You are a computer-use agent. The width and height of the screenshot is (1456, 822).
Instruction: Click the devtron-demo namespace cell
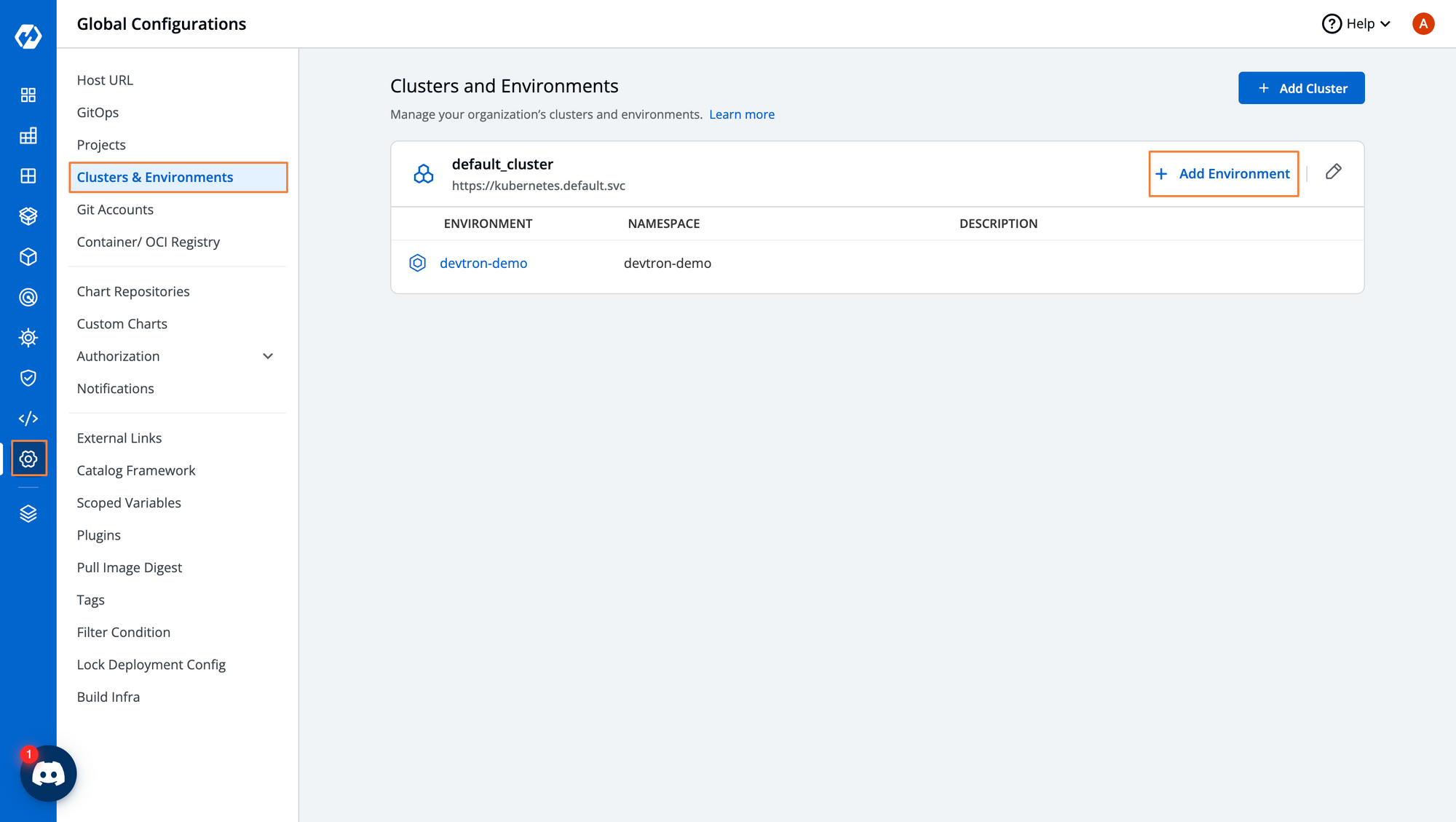click(x=667, y=263)
